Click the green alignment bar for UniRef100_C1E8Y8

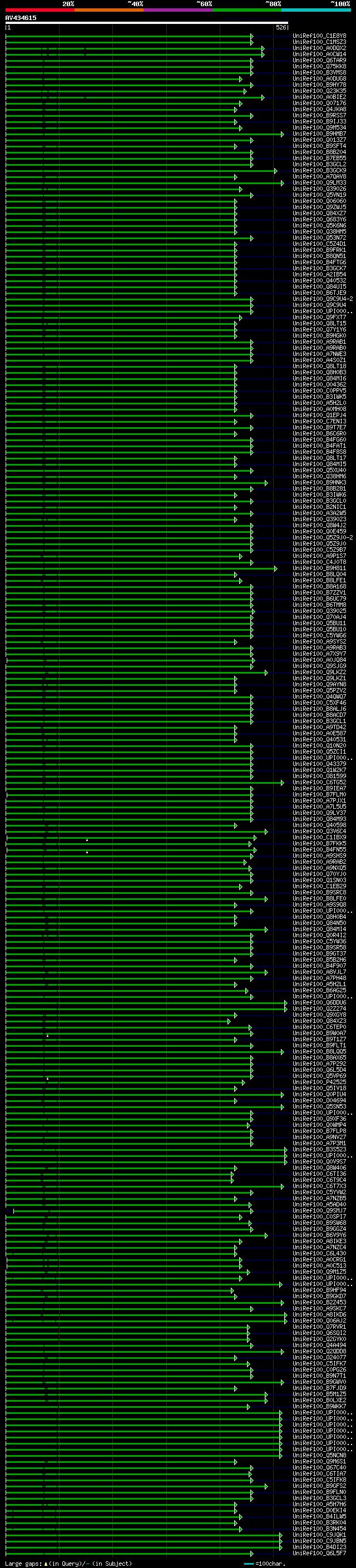tap(129, 36)
